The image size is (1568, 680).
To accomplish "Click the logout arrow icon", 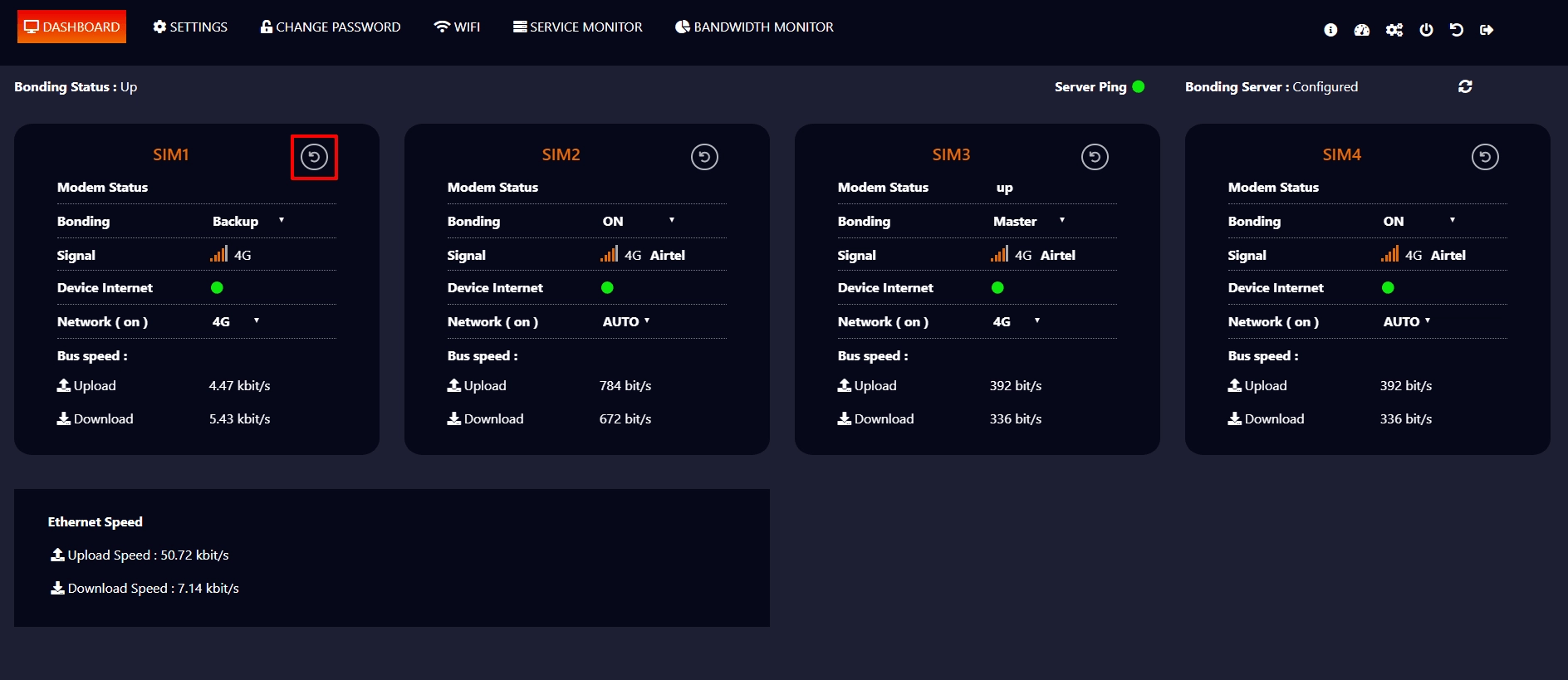I will point(1487,30).
